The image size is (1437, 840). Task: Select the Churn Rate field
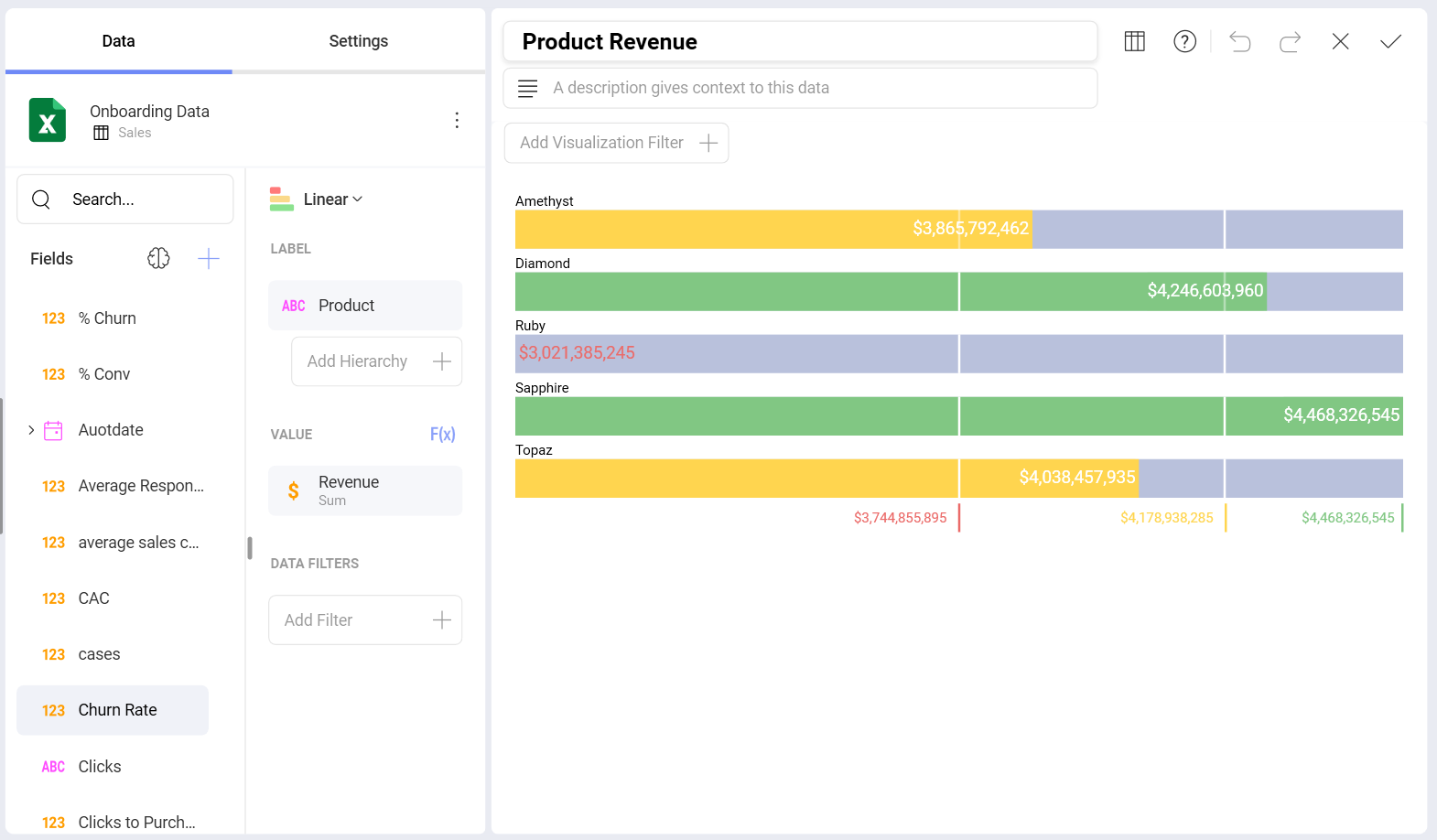[x=113, y=710]
